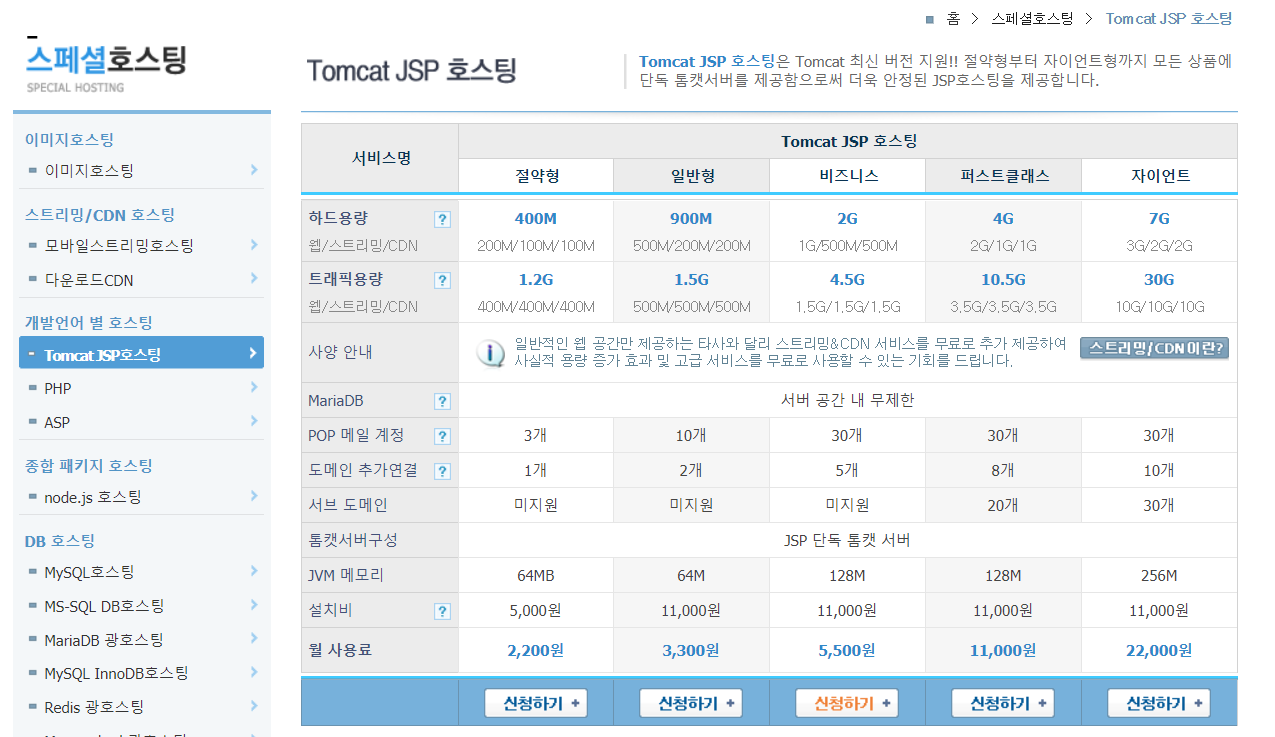Go to 홈 in breadcrumb
This screenshot has height=737, width=1275.
pos(953,19)
